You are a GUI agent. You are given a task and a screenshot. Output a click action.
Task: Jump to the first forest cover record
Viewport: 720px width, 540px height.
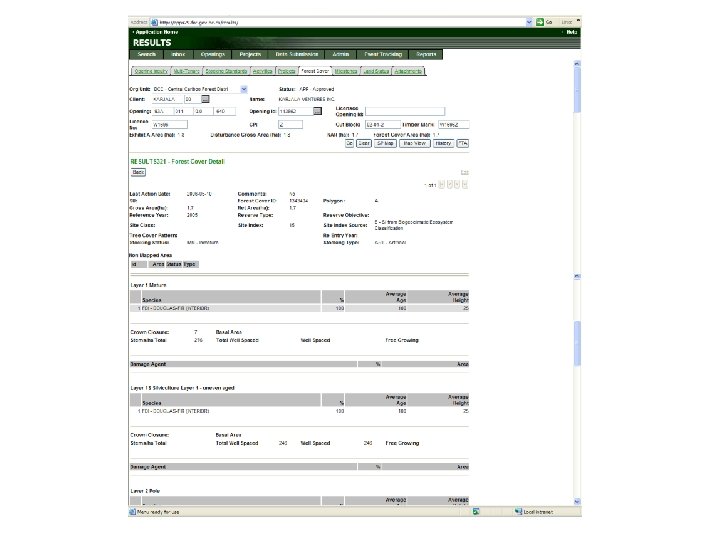point(441,185)
